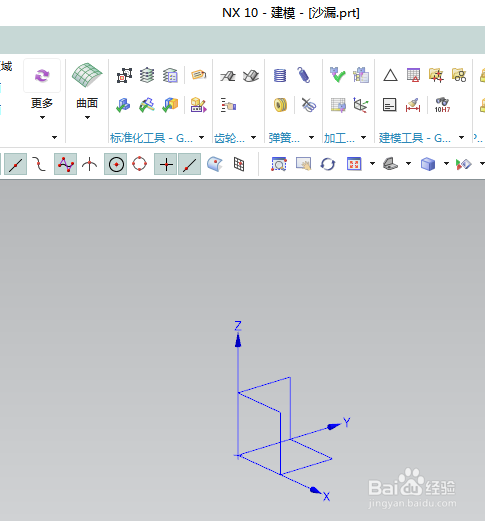Toggle the Control Point snap
The width and height of the screenshot is (485, 521).
(66, 164)
